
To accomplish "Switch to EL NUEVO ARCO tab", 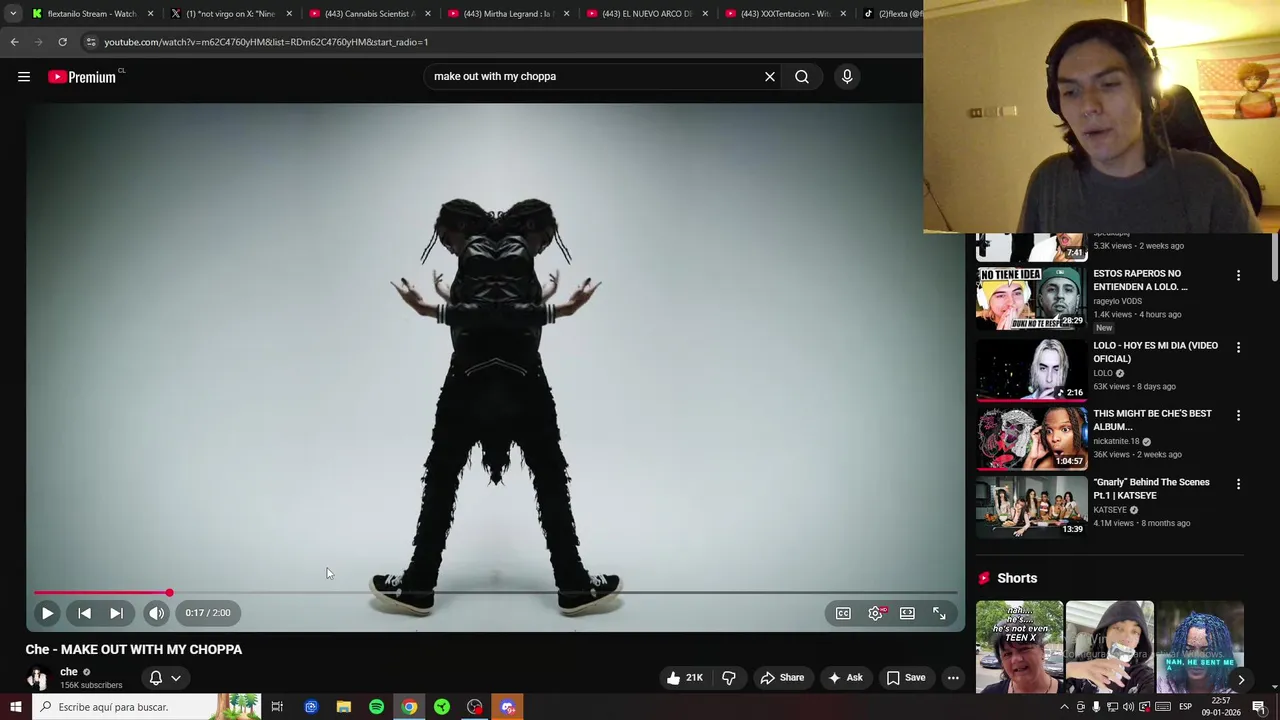I will (x=646, y=14).
